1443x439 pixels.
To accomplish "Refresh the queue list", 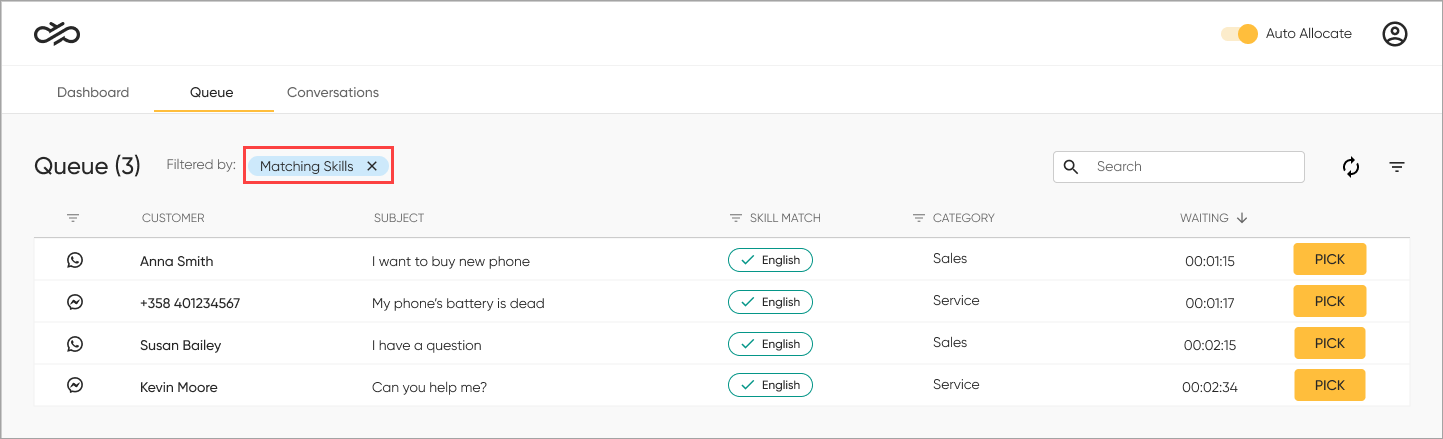I will click(x=1351, y=167).
